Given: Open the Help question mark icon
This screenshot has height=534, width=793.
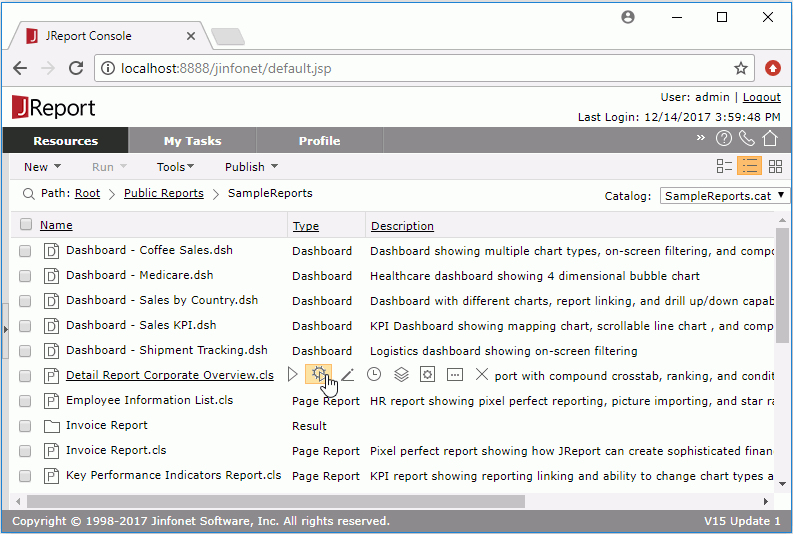Looking at the screenshot, I should (x=724, y=138).
